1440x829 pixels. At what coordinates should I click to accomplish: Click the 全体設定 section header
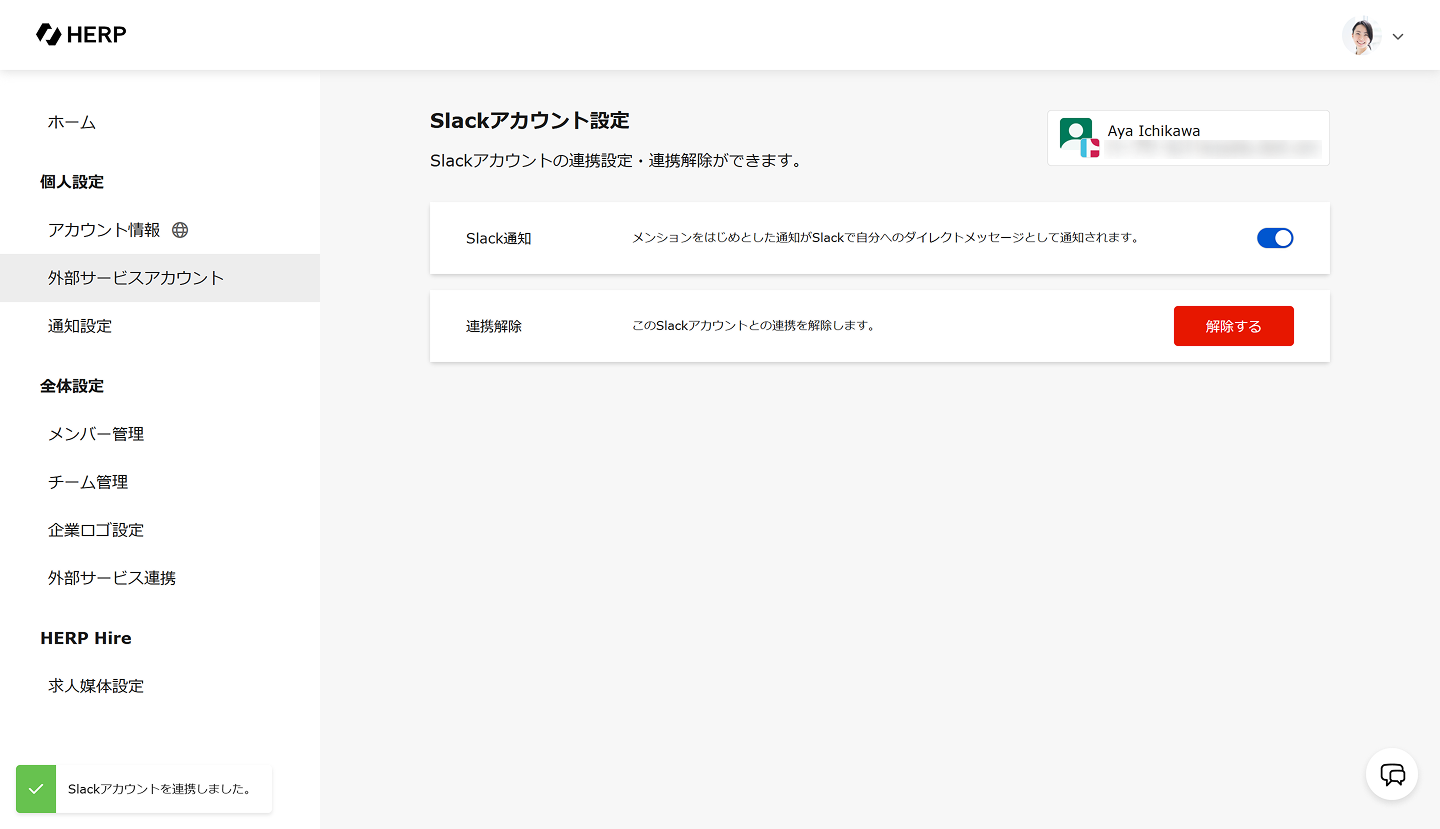click(x=72, y=386)
